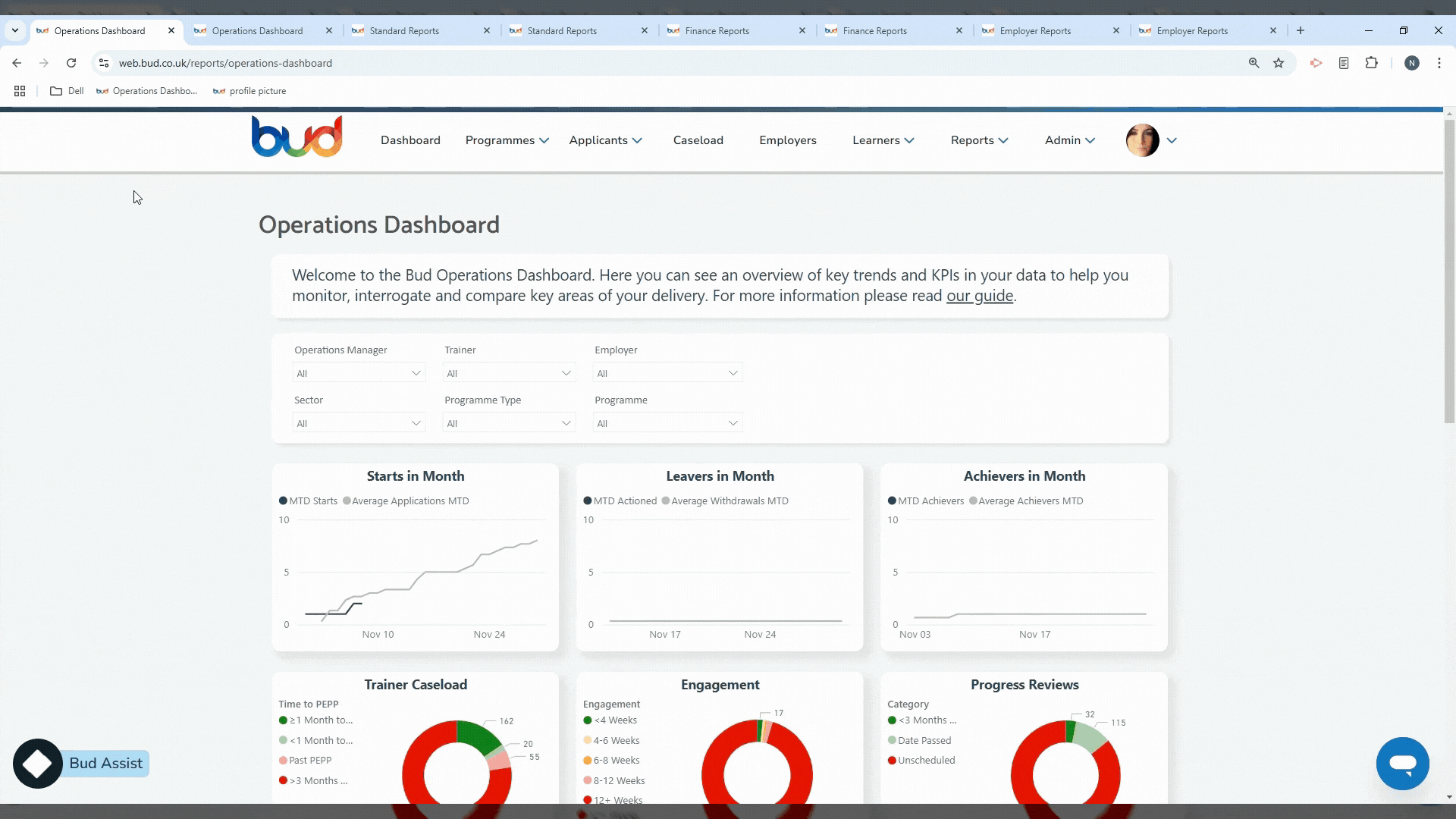Toggle Past PEPP legend entry

click(x=305, y=761)
